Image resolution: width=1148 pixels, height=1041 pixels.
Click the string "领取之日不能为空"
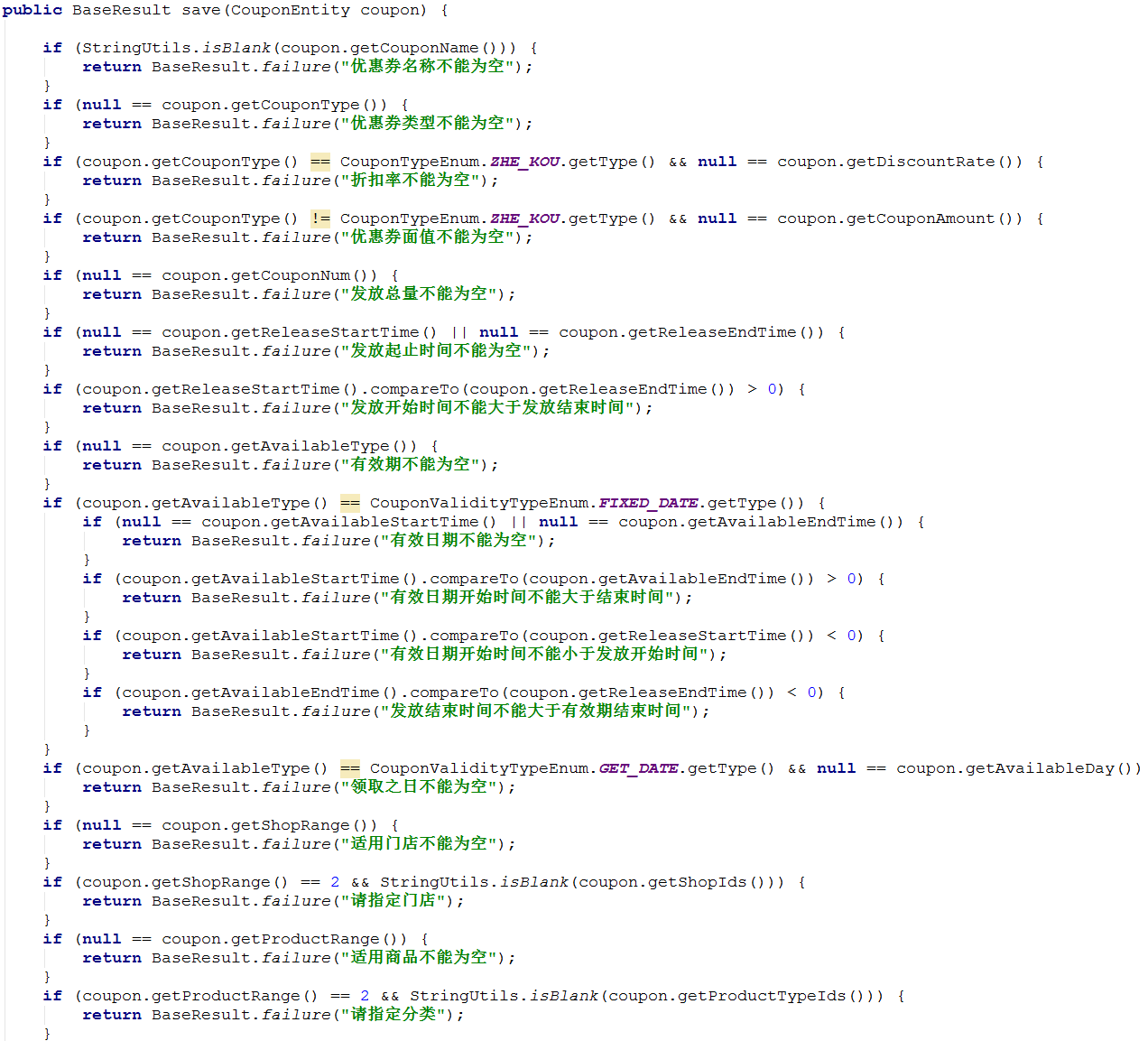419,787
